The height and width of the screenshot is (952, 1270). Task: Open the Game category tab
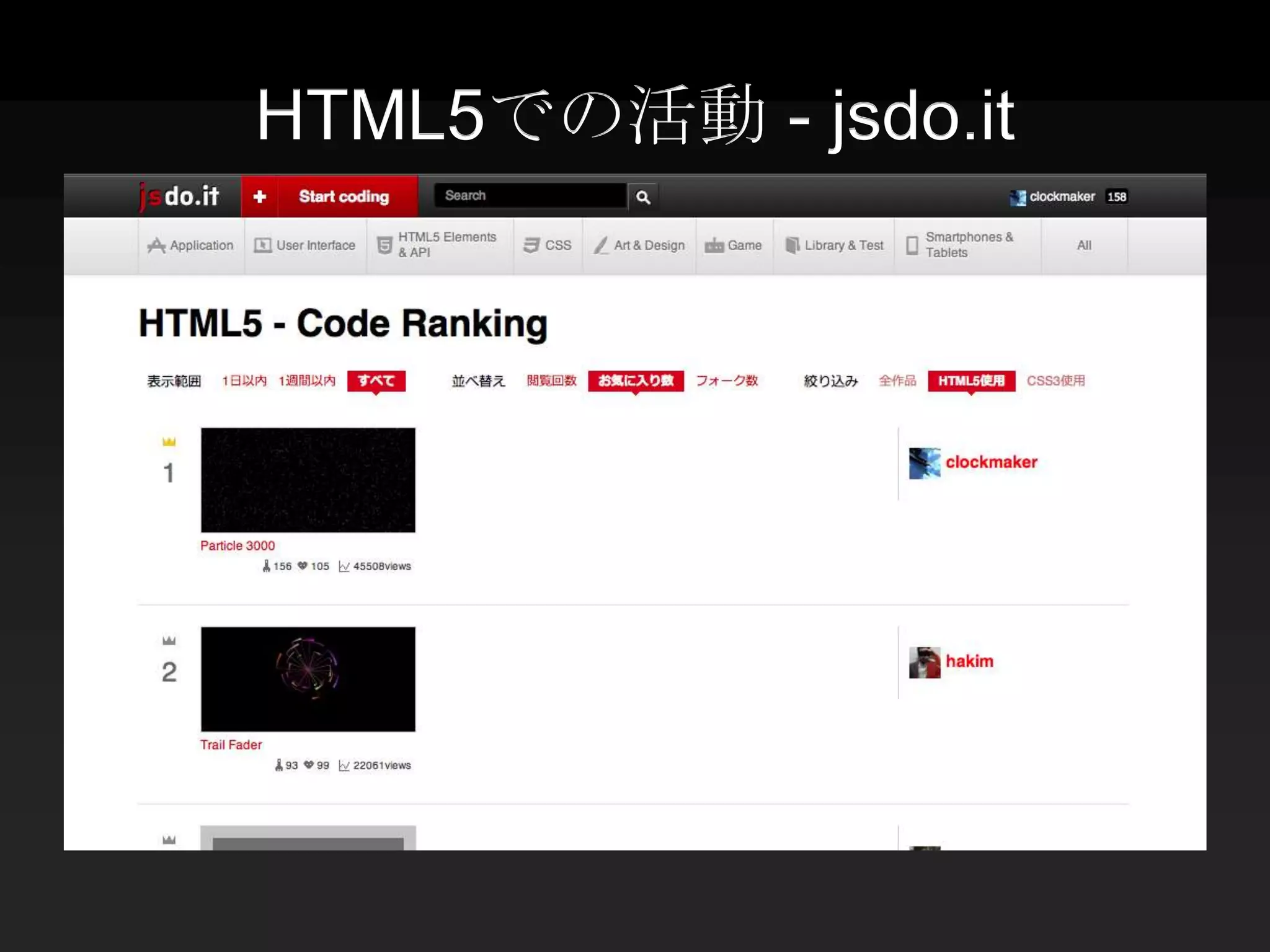(734, 245)
